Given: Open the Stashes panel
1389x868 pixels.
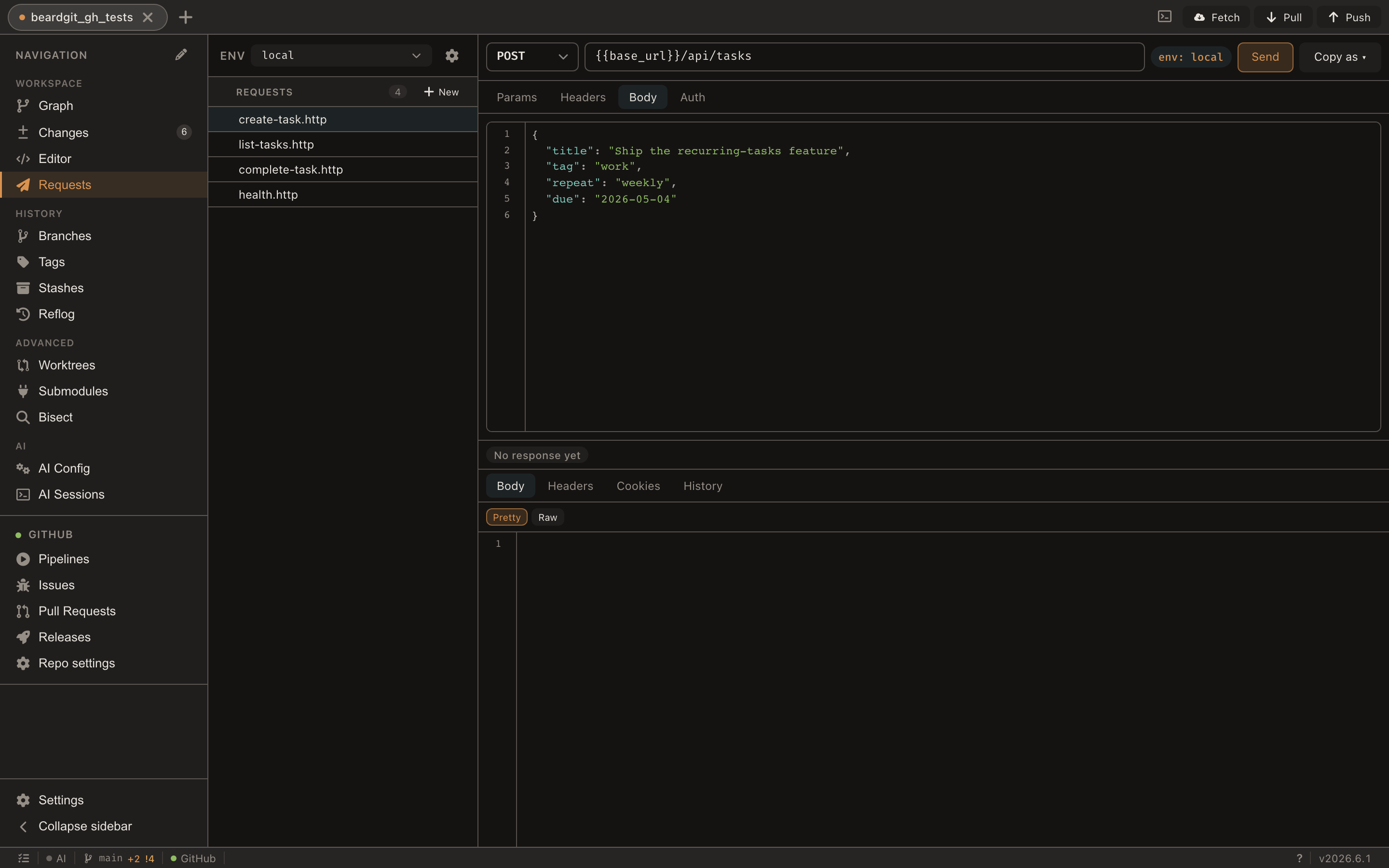Looking at the screenshot, I should click(103, 287).
